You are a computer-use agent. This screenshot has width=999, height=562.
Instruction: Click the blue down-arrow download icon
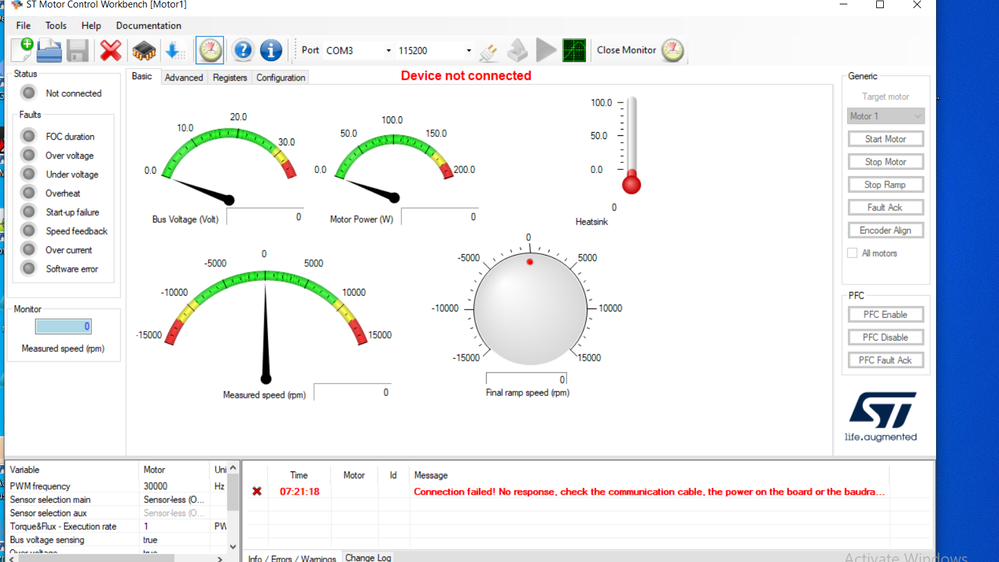click(x=175, y=50)
